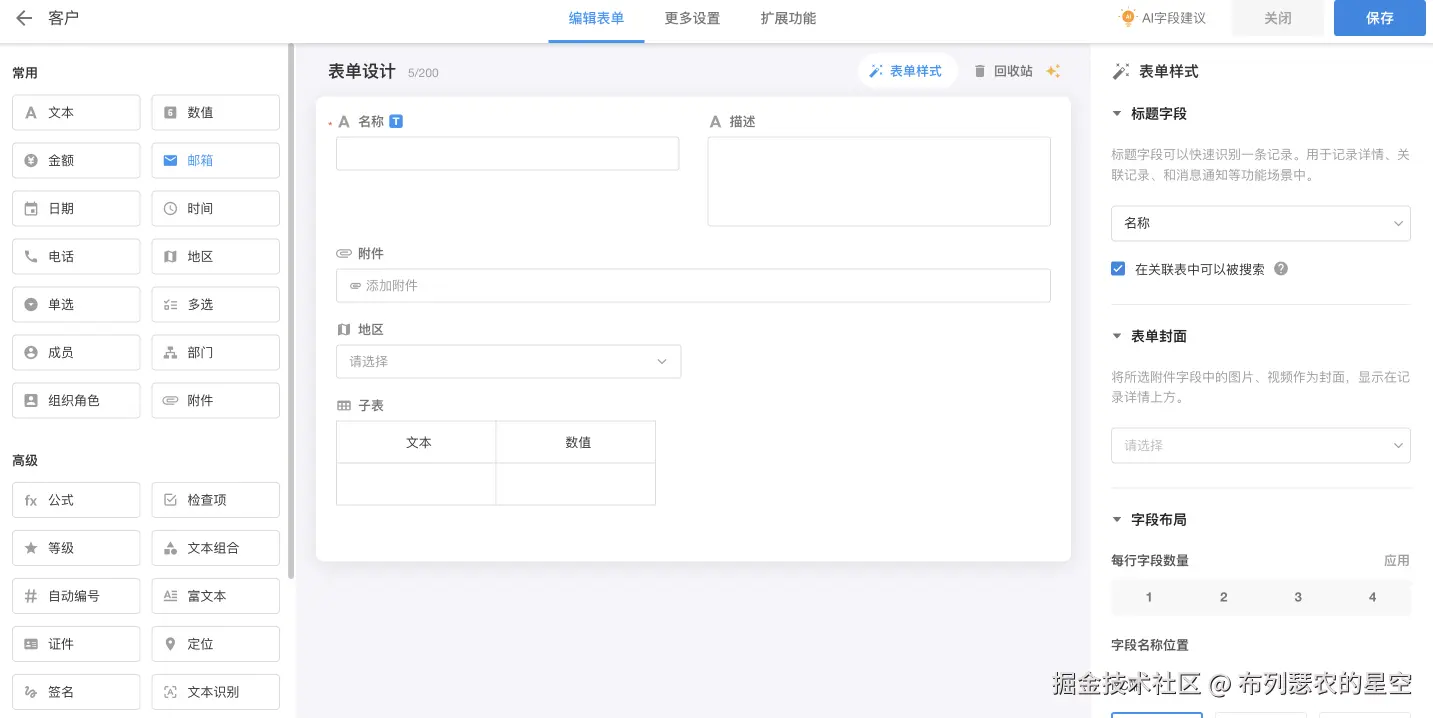Image resolution: width=1433 pixels, height=718 pixels.
Task: Add a 证件 ID document field
Action: point(76,644)
